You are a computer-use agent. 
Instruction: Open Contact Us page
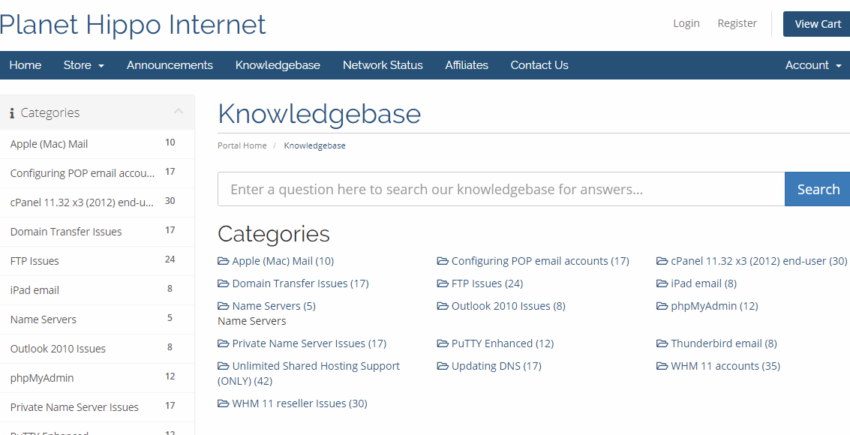click(539, 65)
